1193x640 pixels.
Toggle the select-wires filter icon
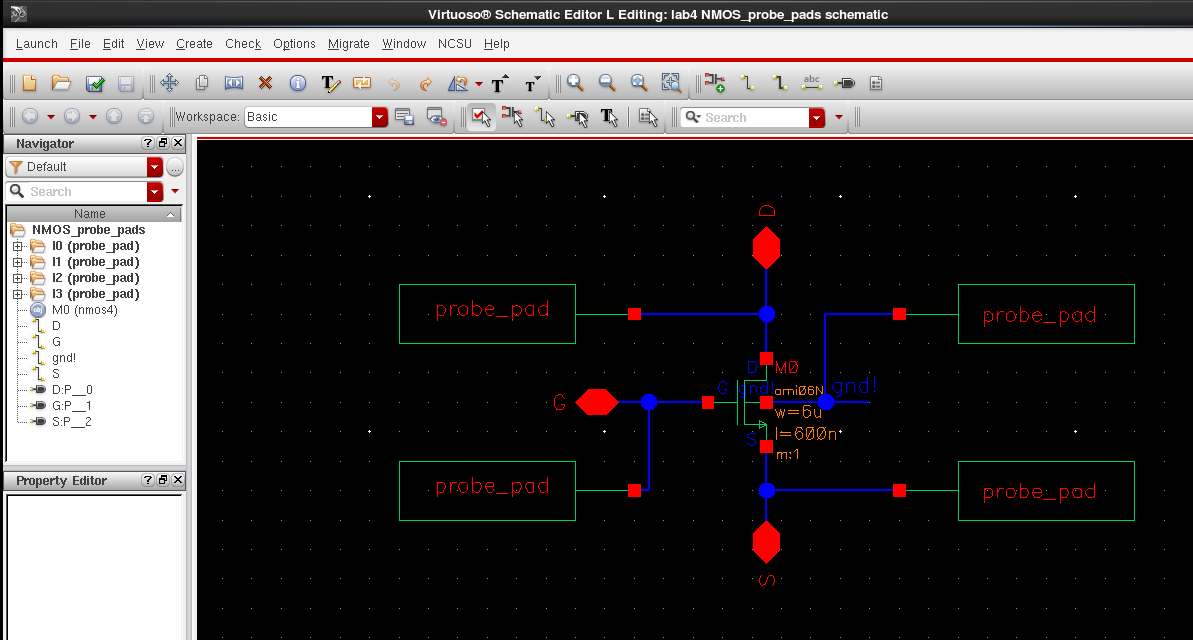click(545, 117)
